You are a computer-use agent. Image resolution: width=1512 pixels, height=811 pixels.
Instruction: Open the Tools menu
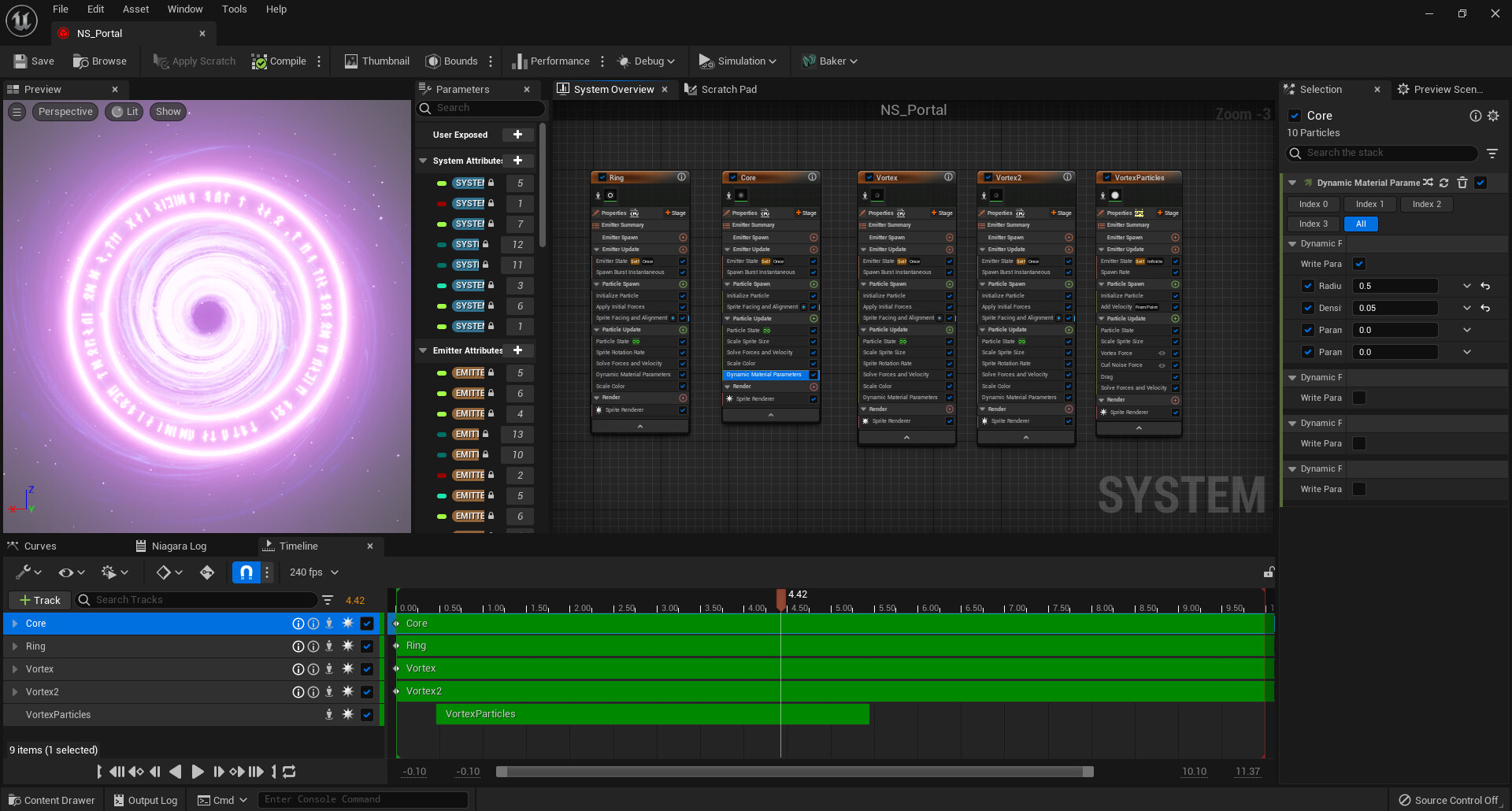(x=234, y=9)
